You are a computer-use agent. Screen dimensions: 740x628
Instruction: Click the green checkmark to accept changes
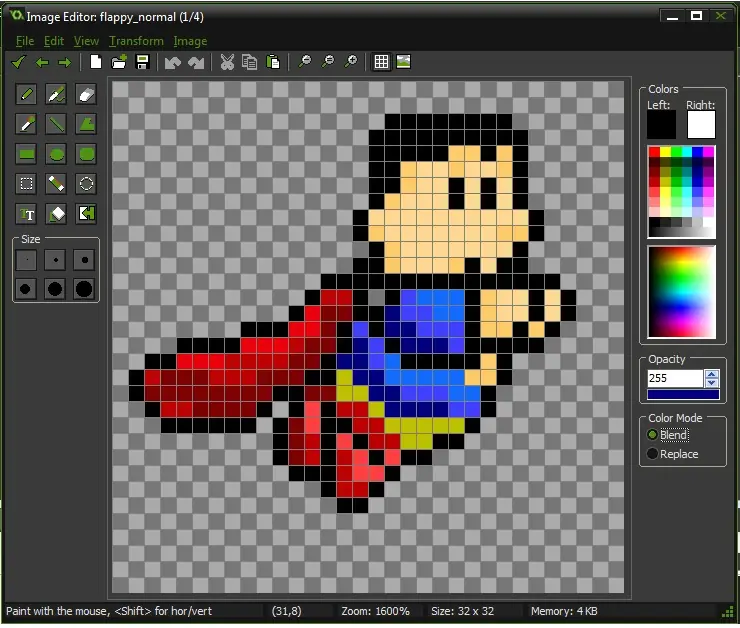coord(18,62)
